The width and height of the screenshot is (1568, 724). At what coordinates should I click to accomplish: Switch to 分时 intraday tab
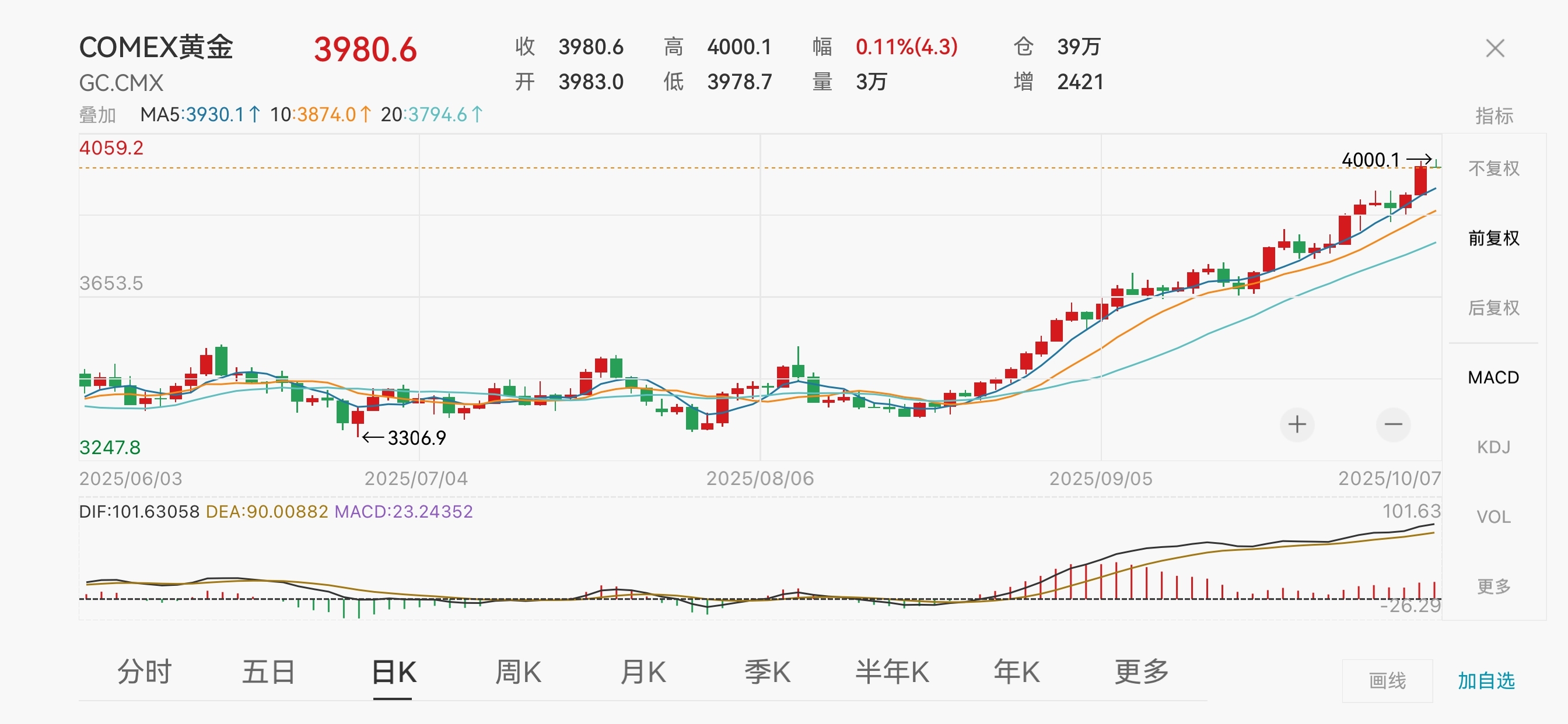144,672
